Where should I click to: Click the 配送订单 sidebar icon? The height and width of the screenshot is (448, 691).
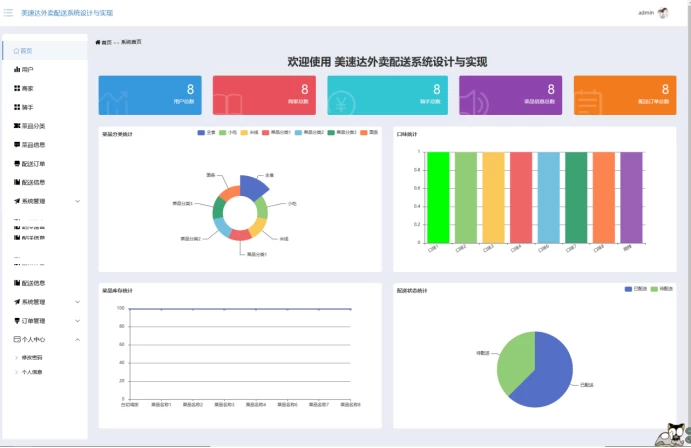tap(16, 164)
